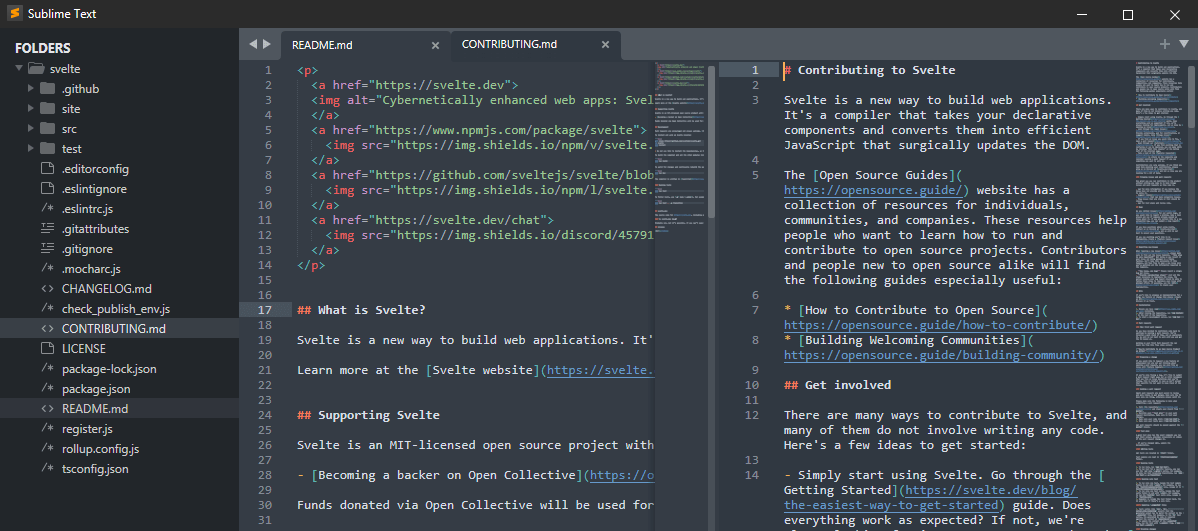
Task: Click the test folder icon
Action: point(47,147)
